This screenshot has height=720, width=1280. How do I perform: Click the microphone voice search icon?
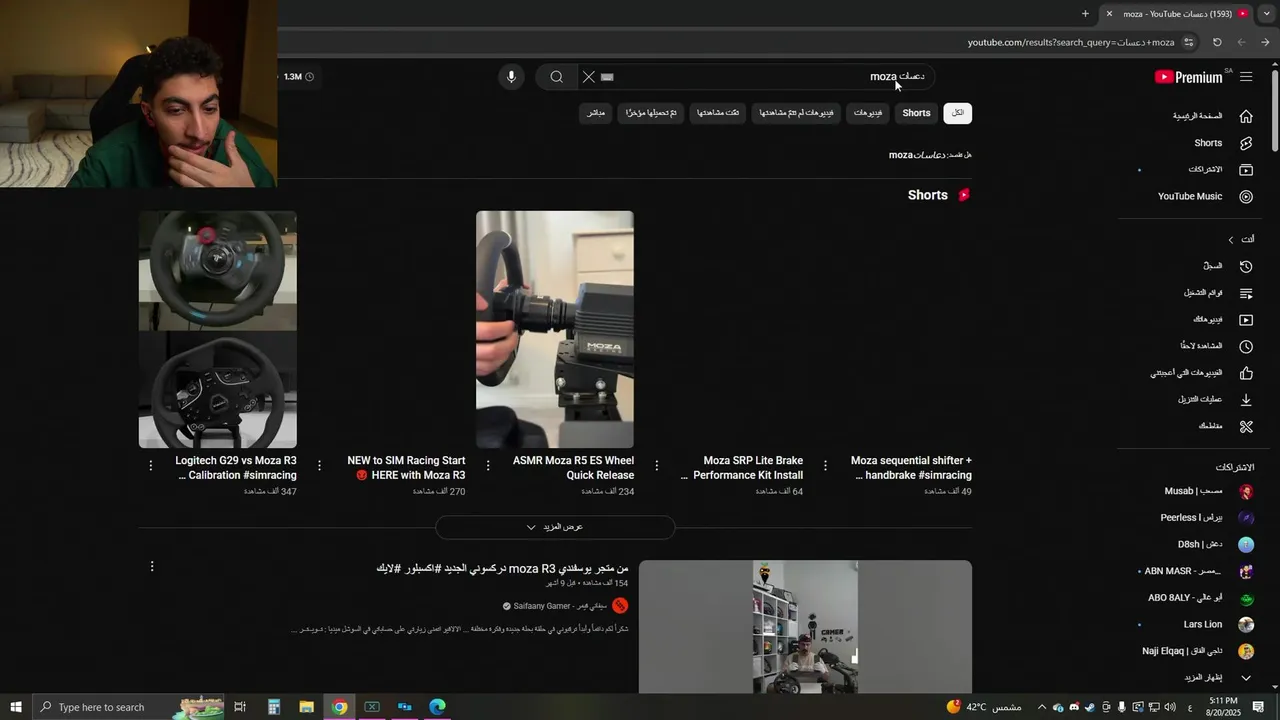click(x=511, y=77)
